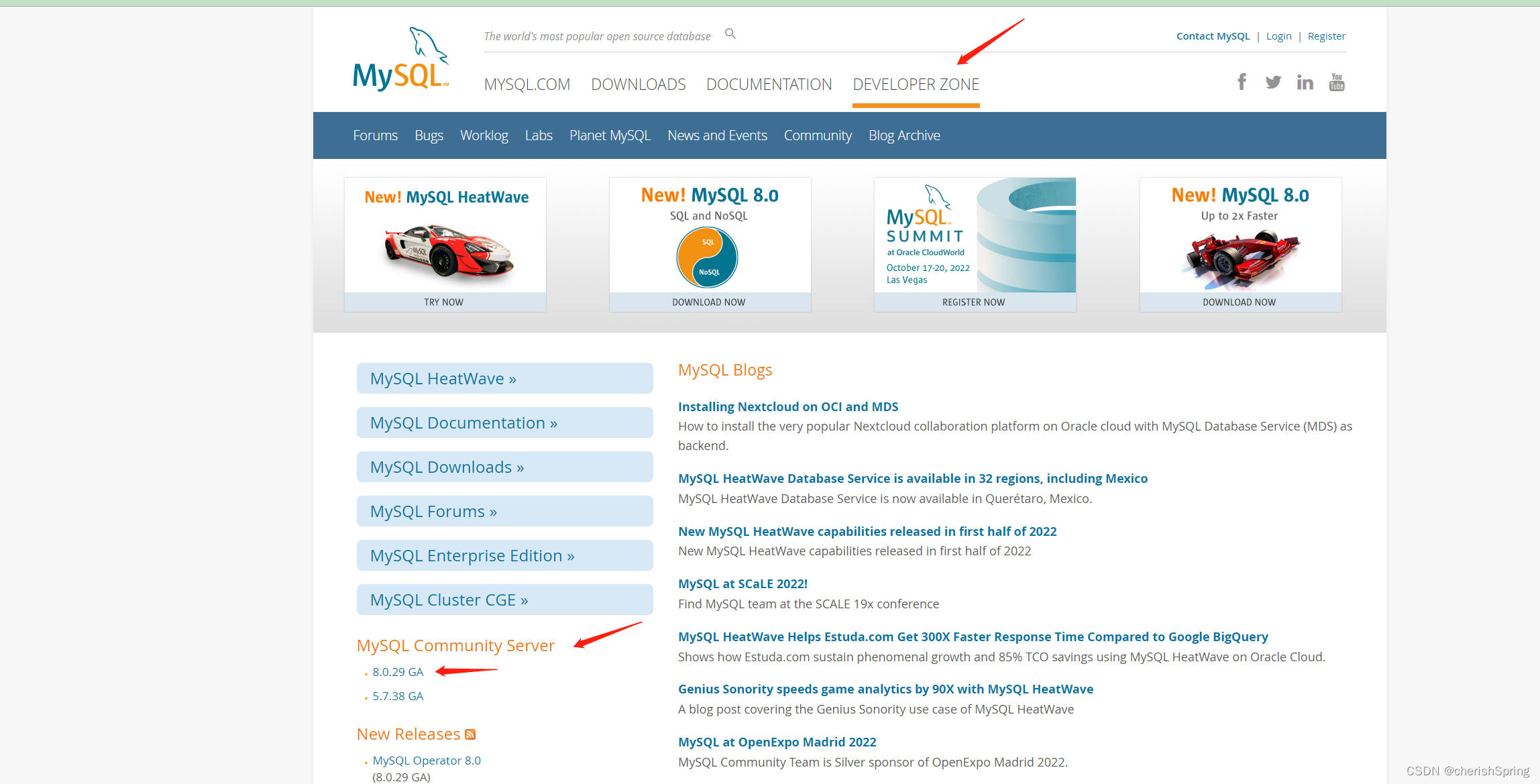The image size is (1540, 784).
Task: Open MySQL at OpenExpo Madrid 2022 post
Action: click(x=777, y=742)
